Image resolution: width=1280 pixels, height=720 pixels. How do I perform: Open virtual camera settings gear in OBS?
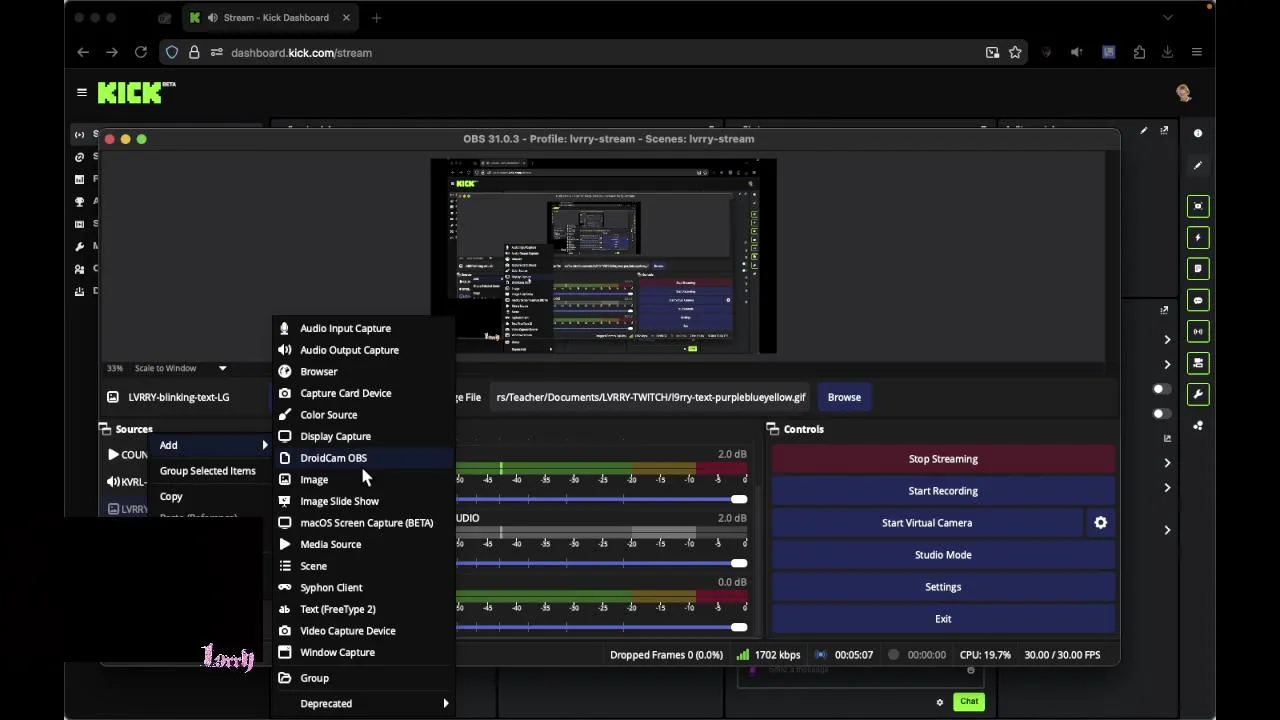[1100, 523]
